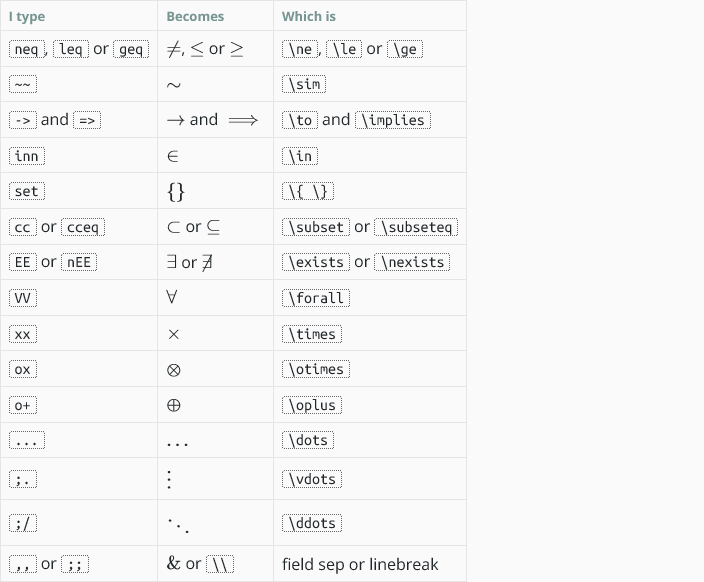The width and height of the screenshot is (704, 582).
Task: Click the diagonal dots symbol
Action: point(178,523)
